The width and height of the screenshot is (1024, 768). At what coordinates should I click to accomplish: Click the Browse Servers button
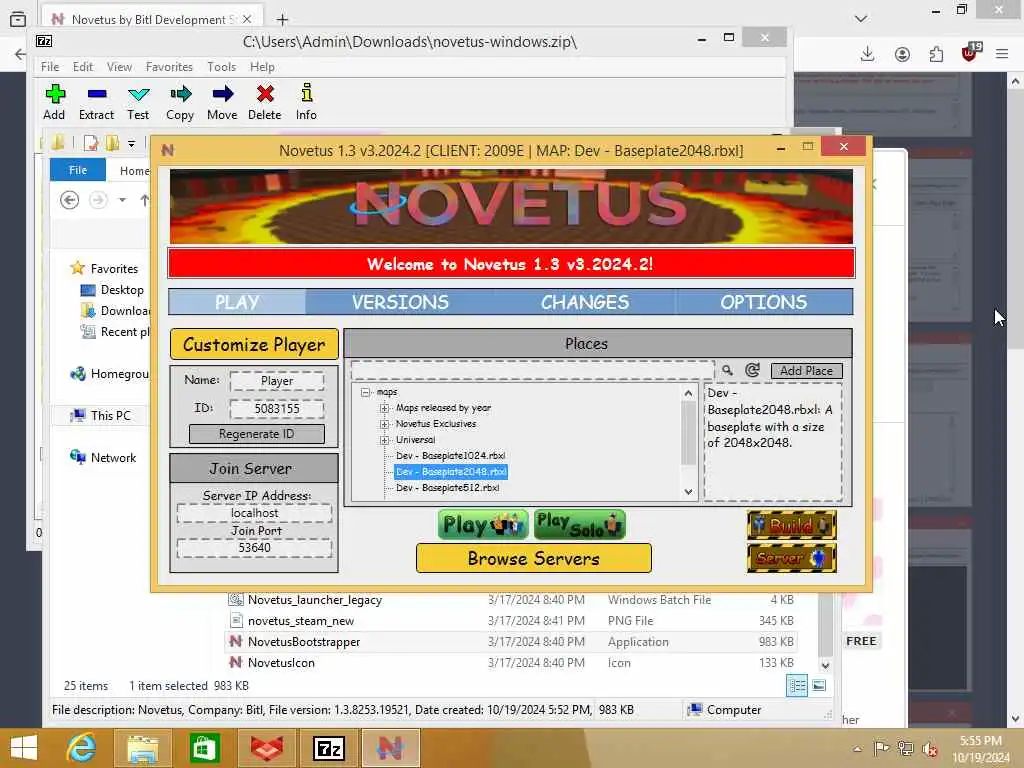point(534,558)
